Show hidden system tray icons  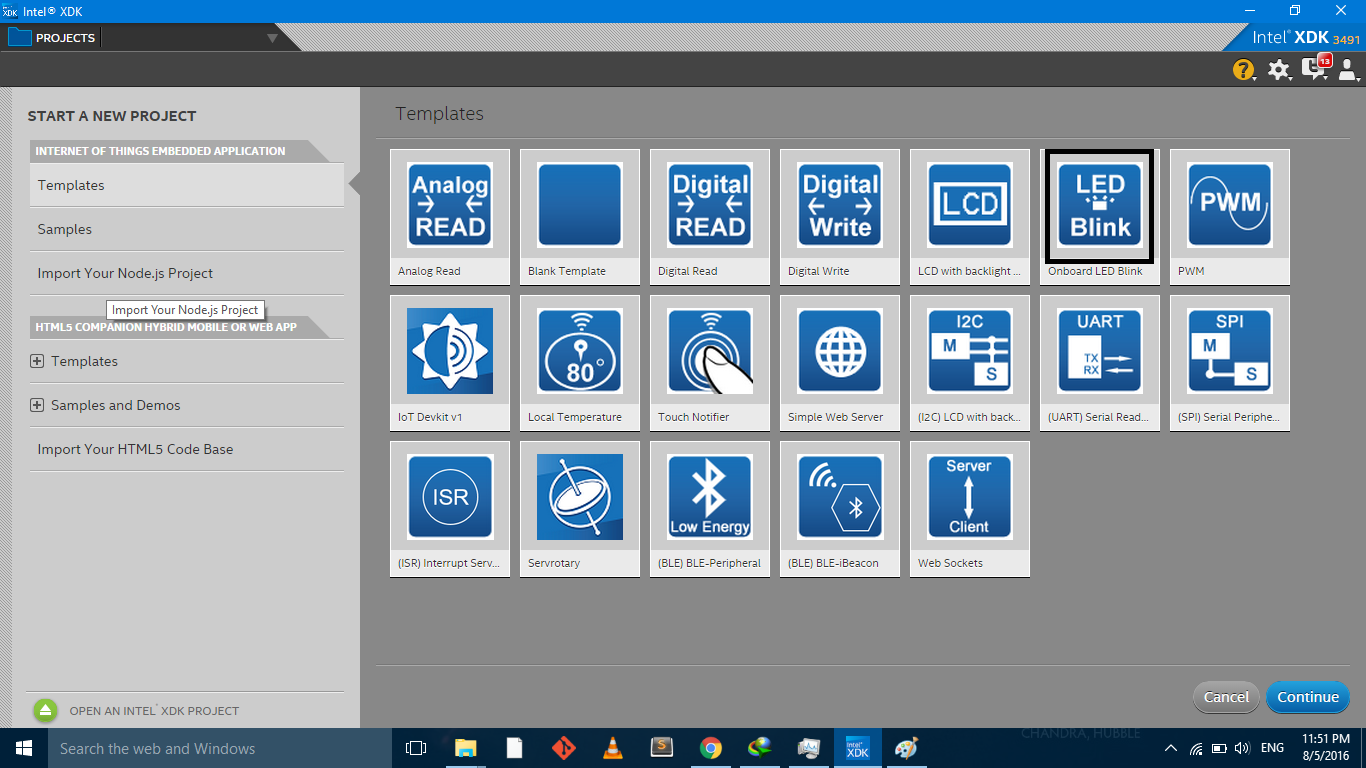1171,748
